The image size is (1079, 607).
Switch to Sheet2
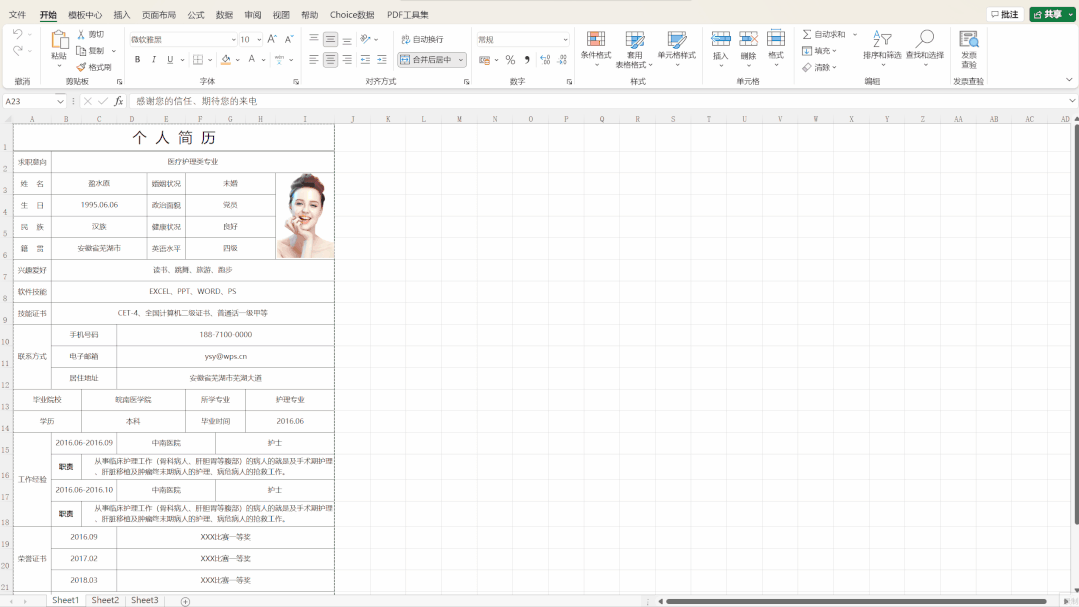(x=104, y=599)
